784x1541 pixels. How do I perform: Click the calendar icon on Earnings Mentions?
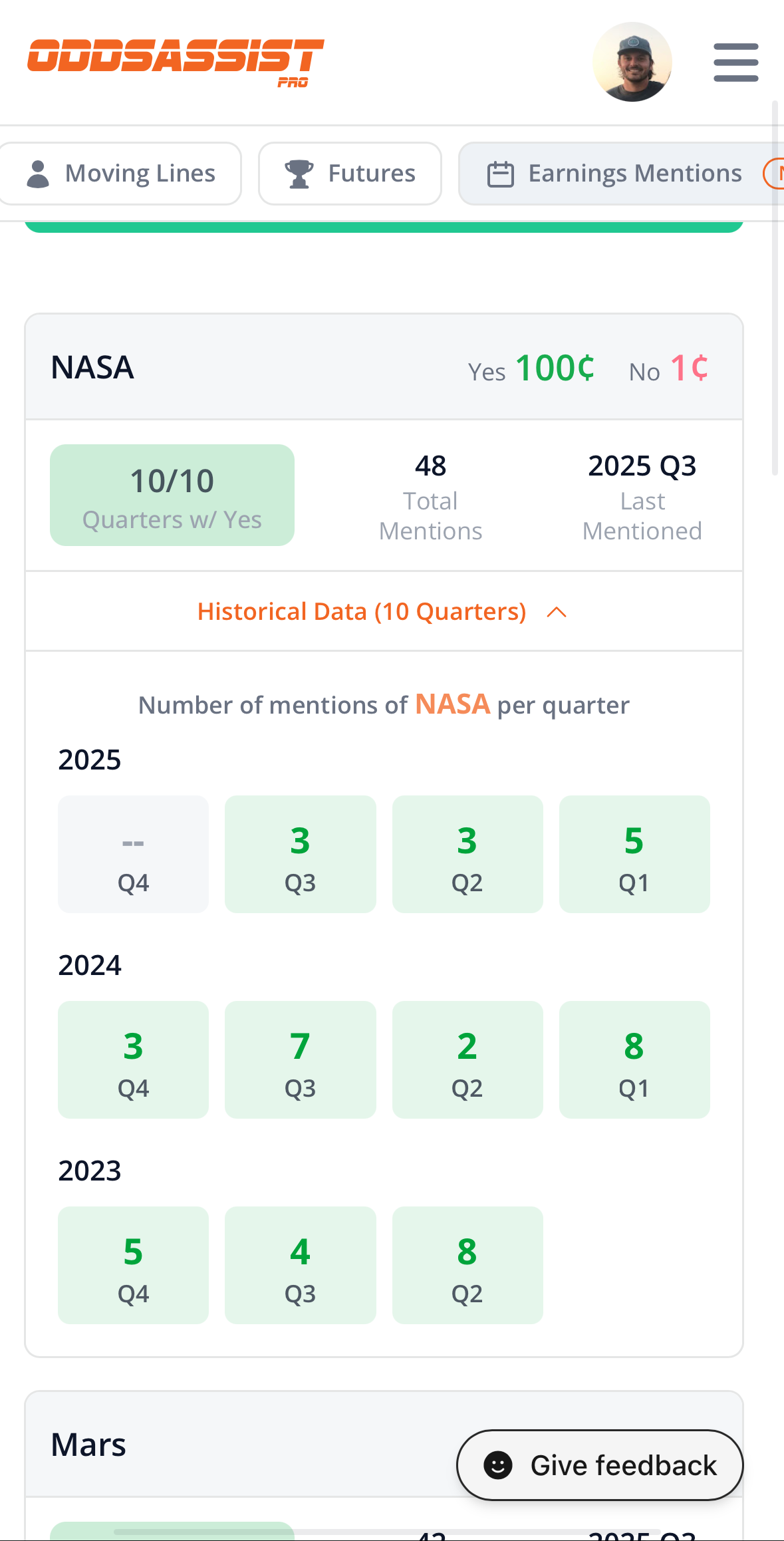pyautogui.click(x=501, y=174)
